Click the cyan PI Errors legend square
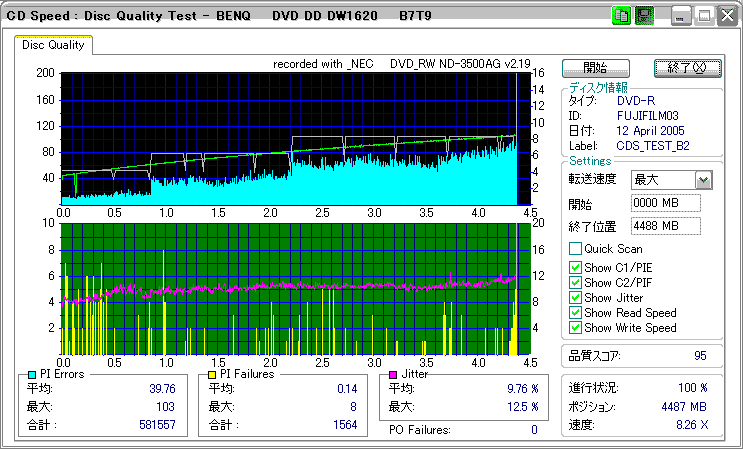 [32, 374]
